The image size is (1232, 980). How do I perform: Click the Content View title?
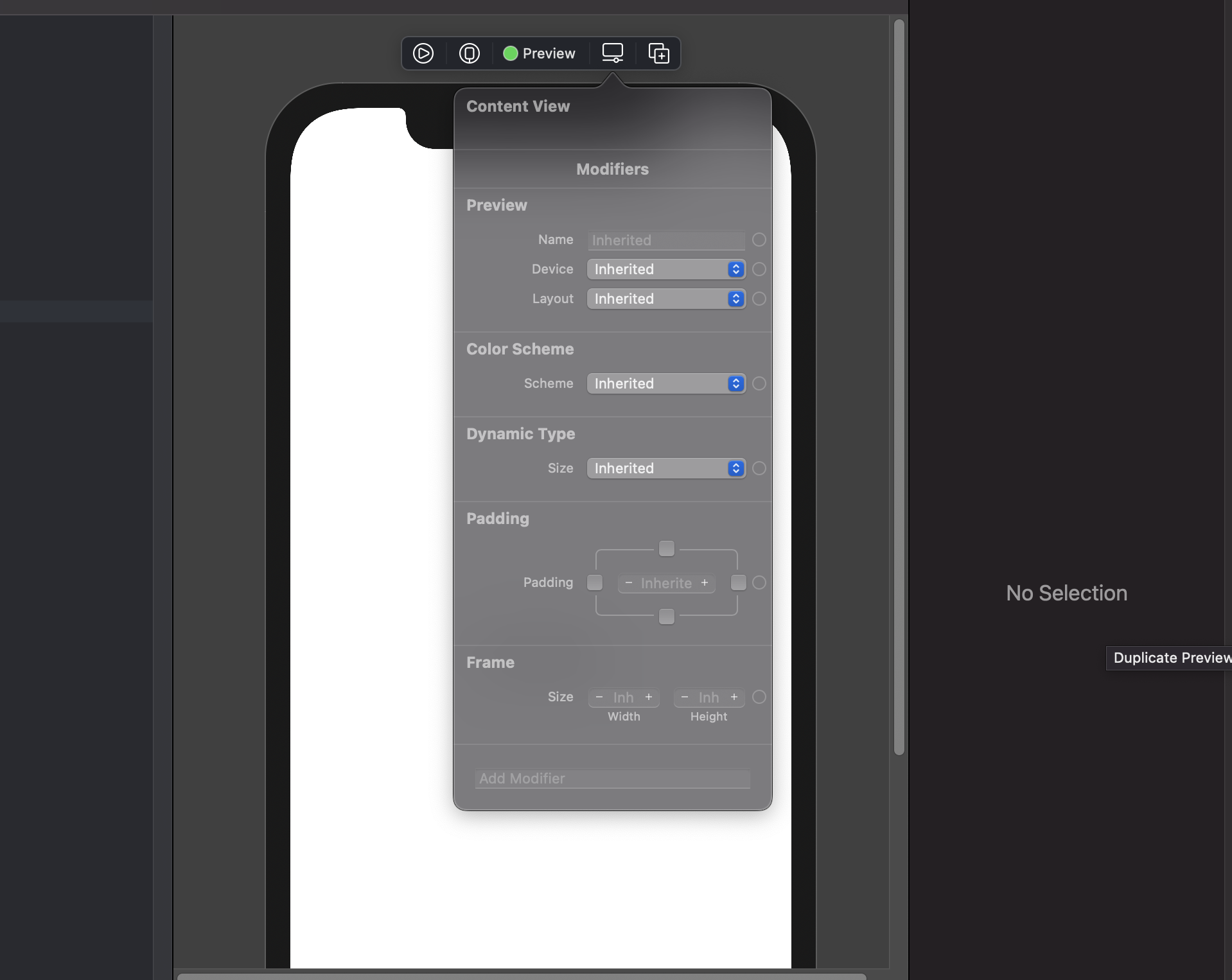(x=518, y=107)
